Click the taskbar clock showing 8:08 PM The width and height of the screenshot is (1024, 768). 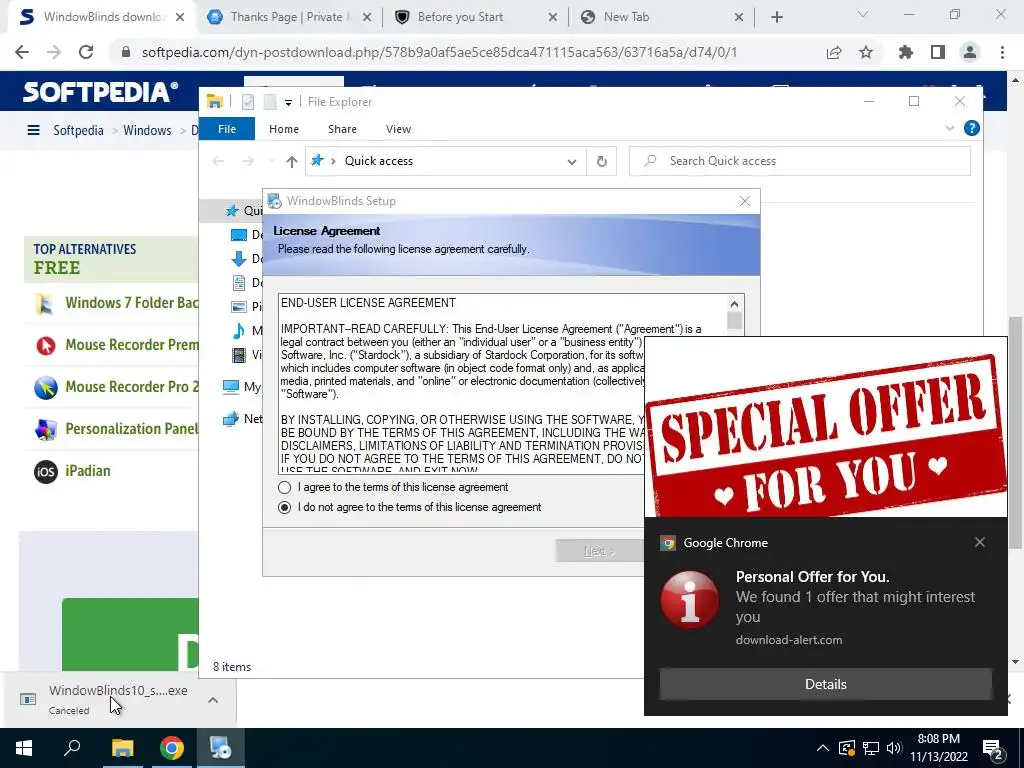(938, 748)
